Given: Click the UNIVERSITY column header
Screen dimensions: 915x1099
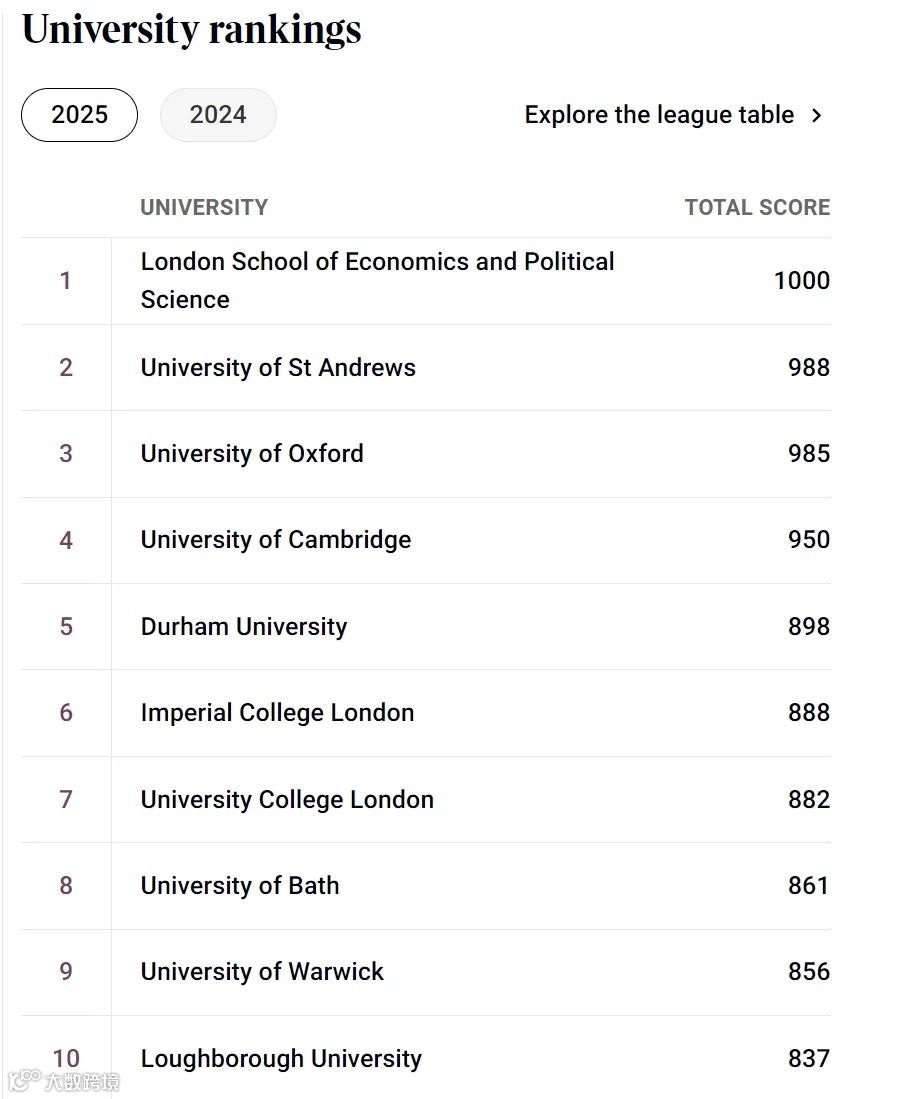Looking at the screenshot, I should pyautogui.click(x=204, y=207).
